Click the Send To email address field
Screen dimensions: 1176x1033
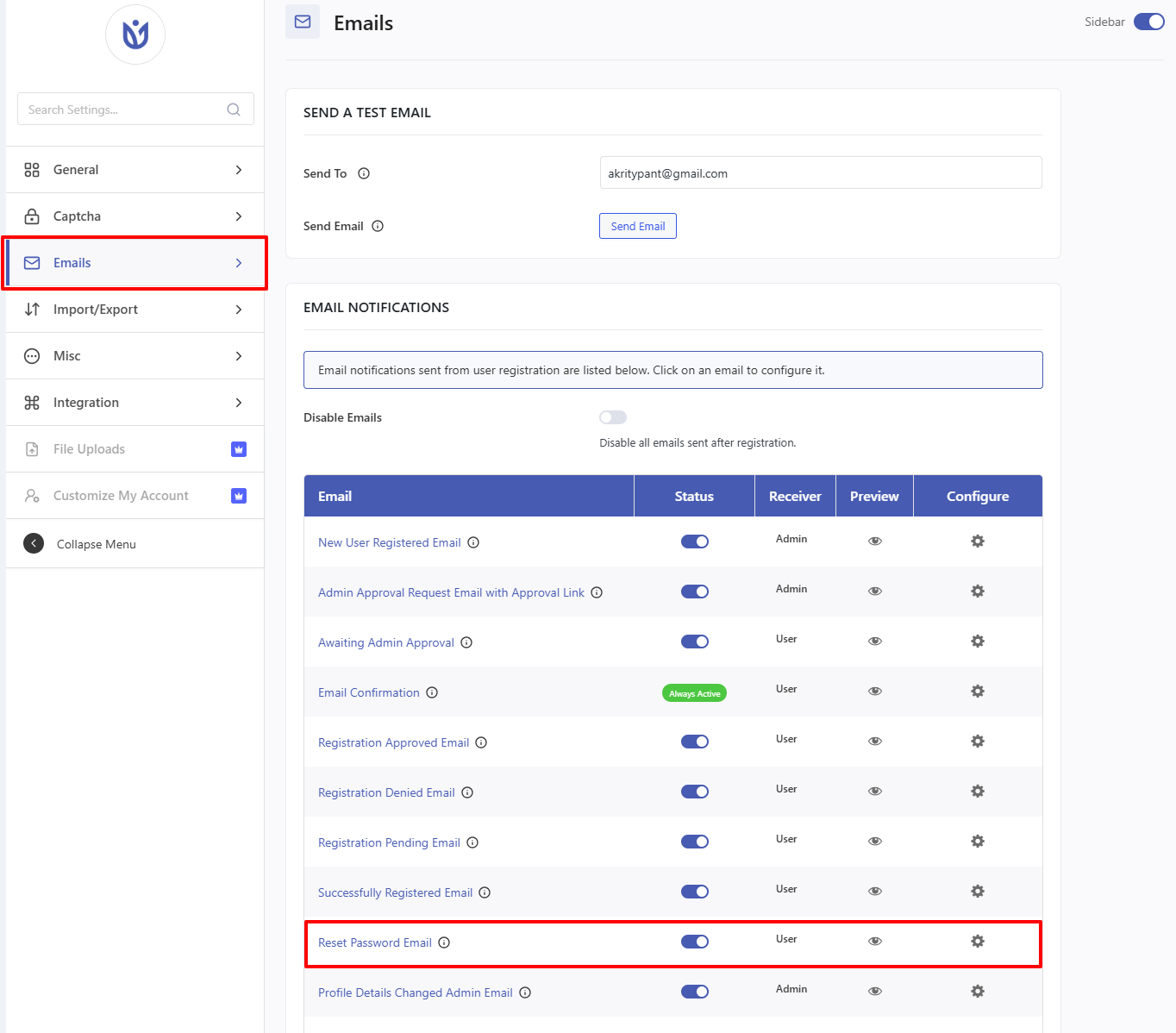click(x=821, y=172)
